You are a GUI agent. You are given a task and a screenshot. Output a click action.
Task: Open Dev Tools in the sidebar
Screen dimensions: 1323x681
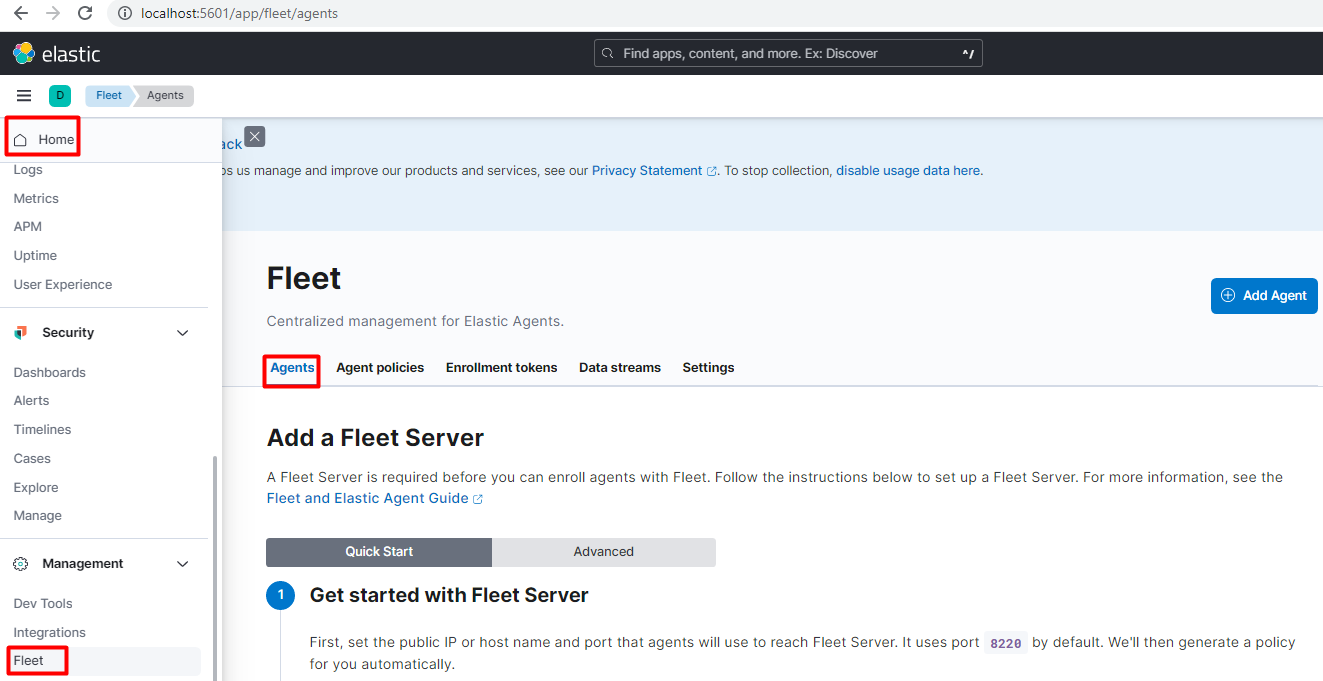click(43, 604)
